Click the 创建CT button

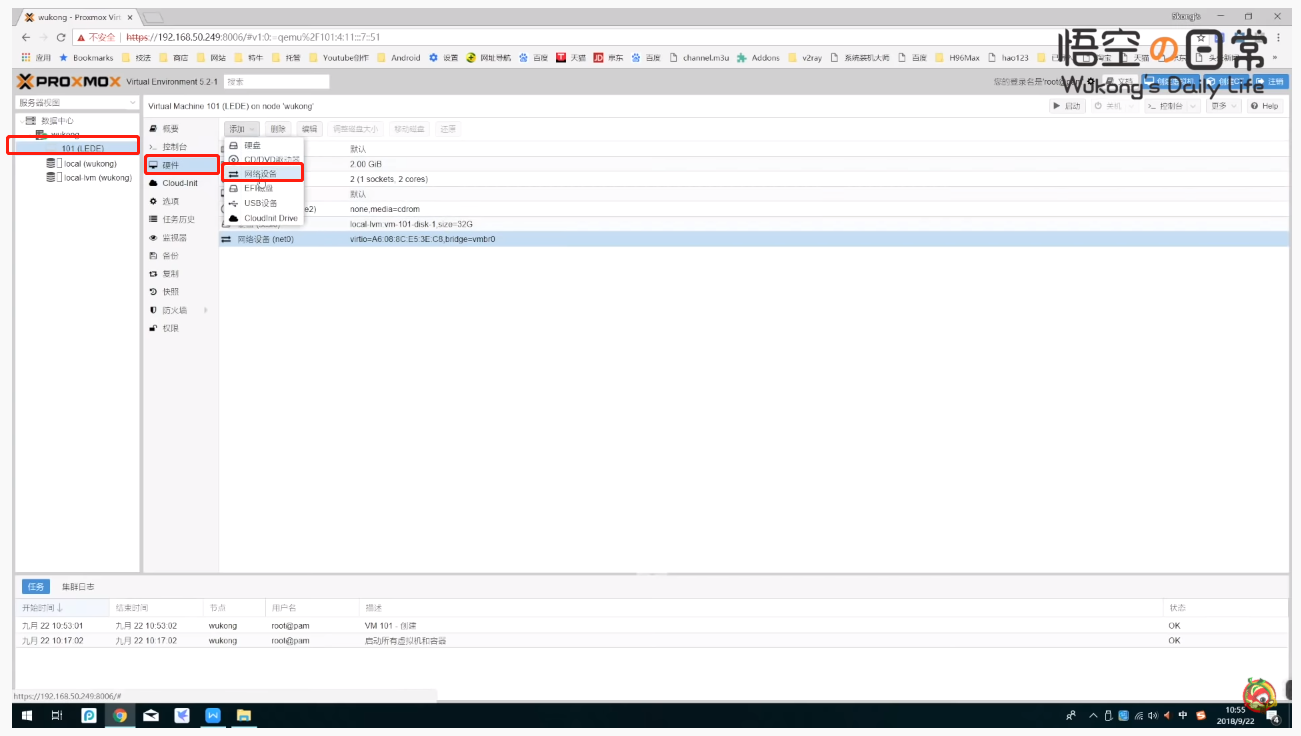click(1226, 82)
